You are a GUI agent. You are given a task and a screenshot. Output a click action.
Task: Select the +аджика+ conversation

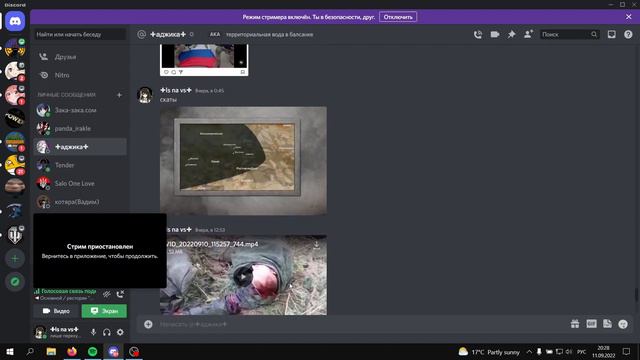(80, 147)
